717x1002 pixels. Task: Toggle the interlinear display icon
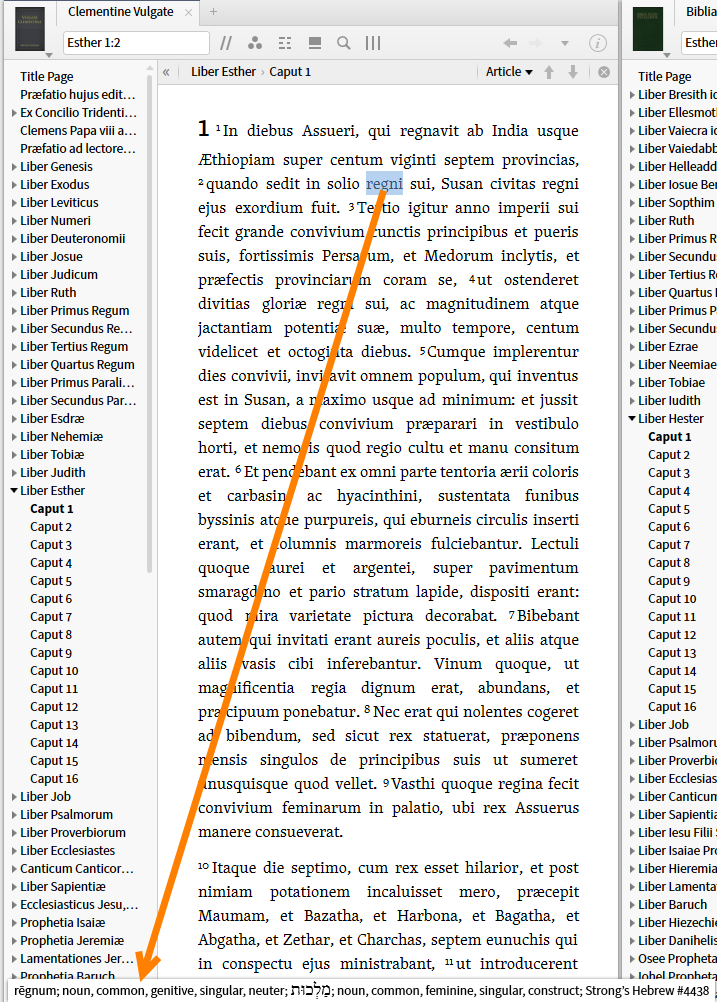click(285, 43)
